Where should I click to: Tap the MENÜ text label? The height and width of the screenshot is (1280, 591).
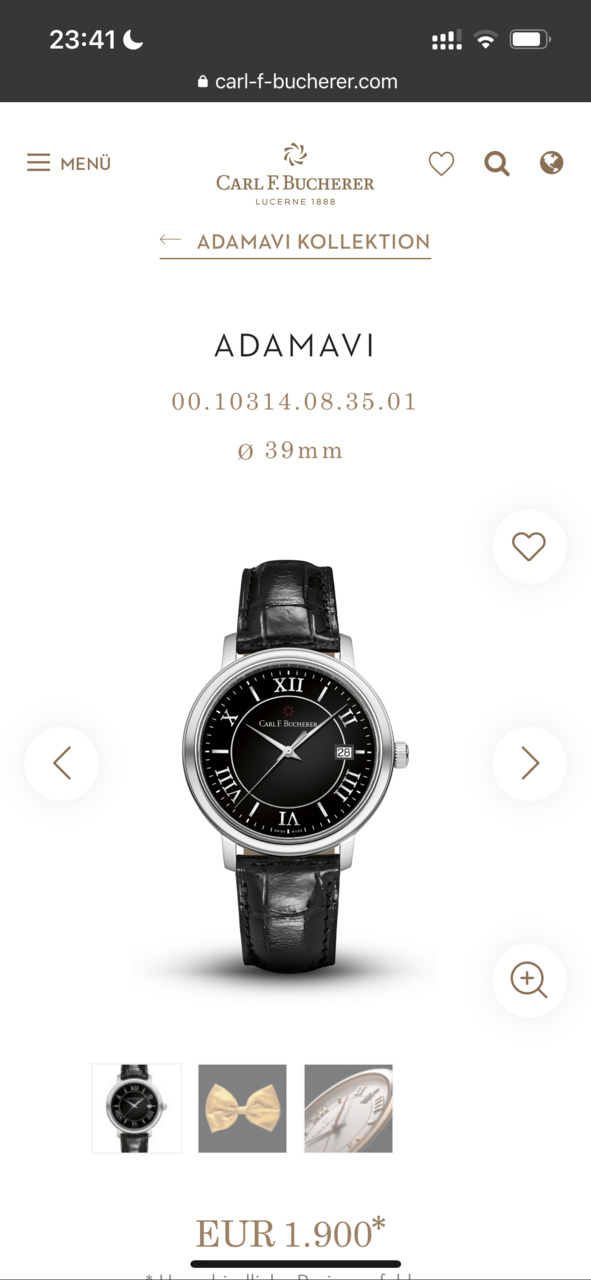85,164
